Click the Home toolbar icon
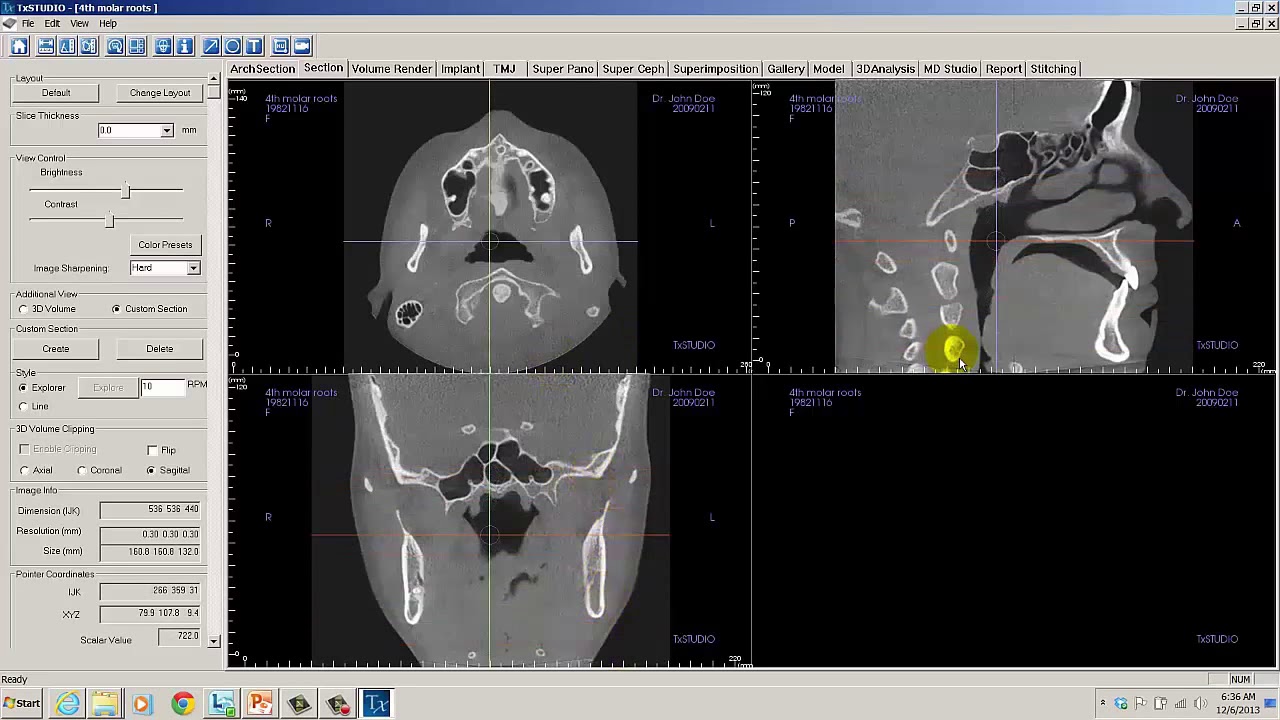This screenshot has height=720, width=1280. tap(19, 46)
